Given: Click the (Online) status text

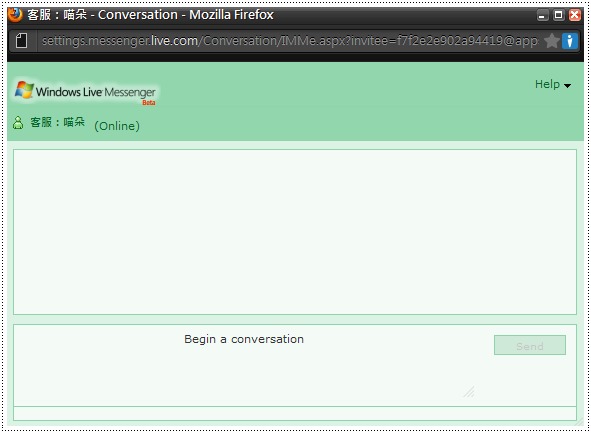Looking at the screenshot, I should click(117, 126).
